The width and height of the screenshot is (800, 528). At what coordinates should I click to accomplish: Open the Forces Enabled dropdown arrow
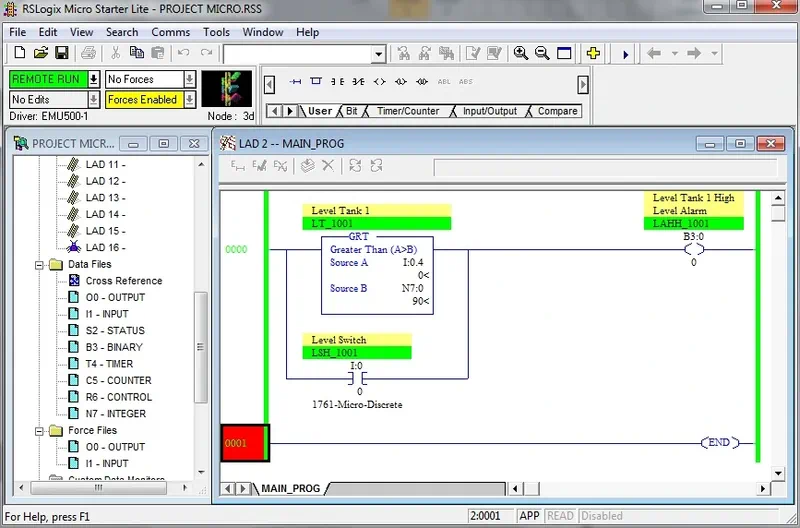click(x=189, y=99)
